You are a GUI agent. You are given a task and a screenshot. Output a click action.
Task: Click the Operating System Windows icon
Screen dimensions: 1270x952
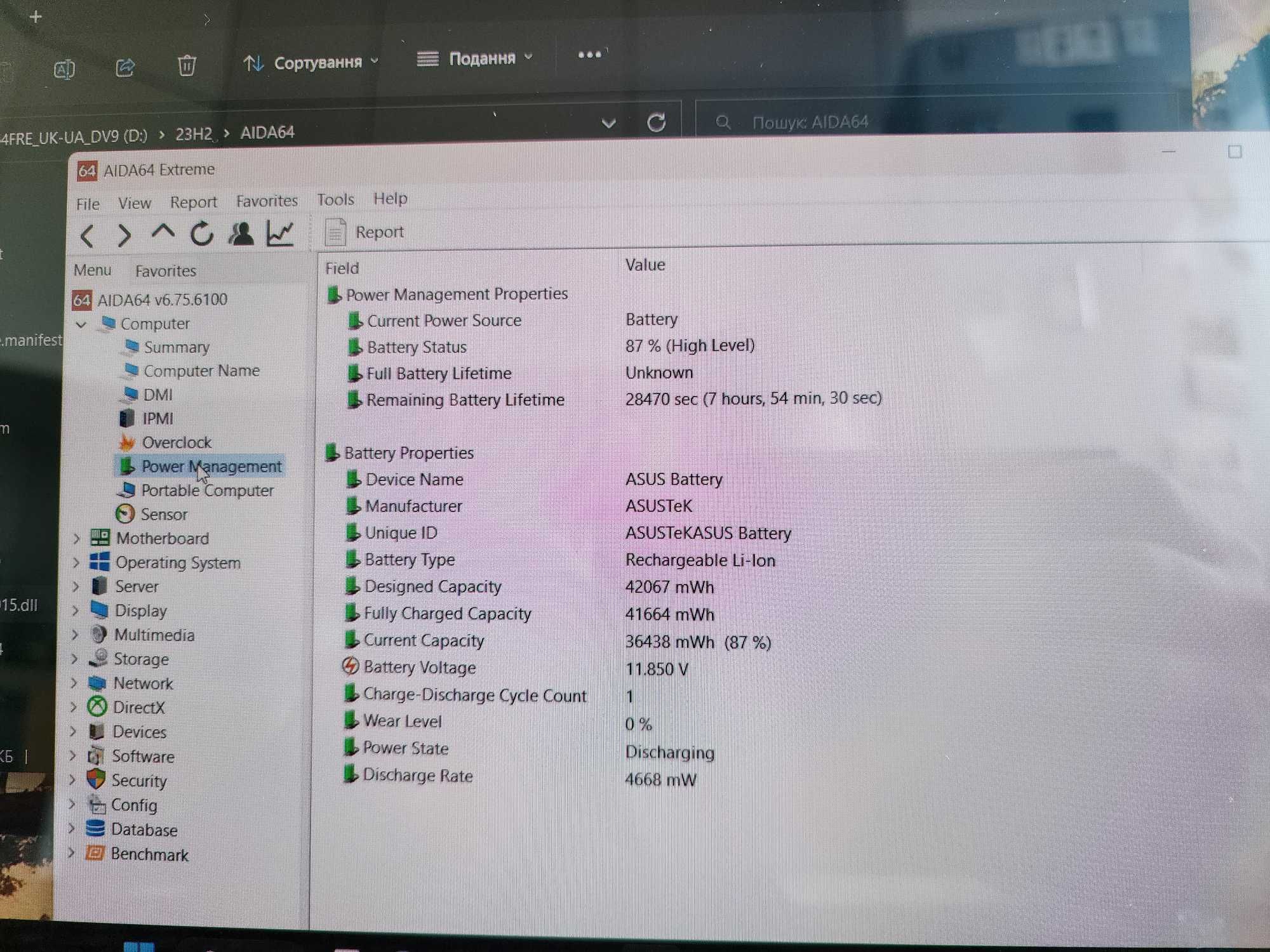100,562
